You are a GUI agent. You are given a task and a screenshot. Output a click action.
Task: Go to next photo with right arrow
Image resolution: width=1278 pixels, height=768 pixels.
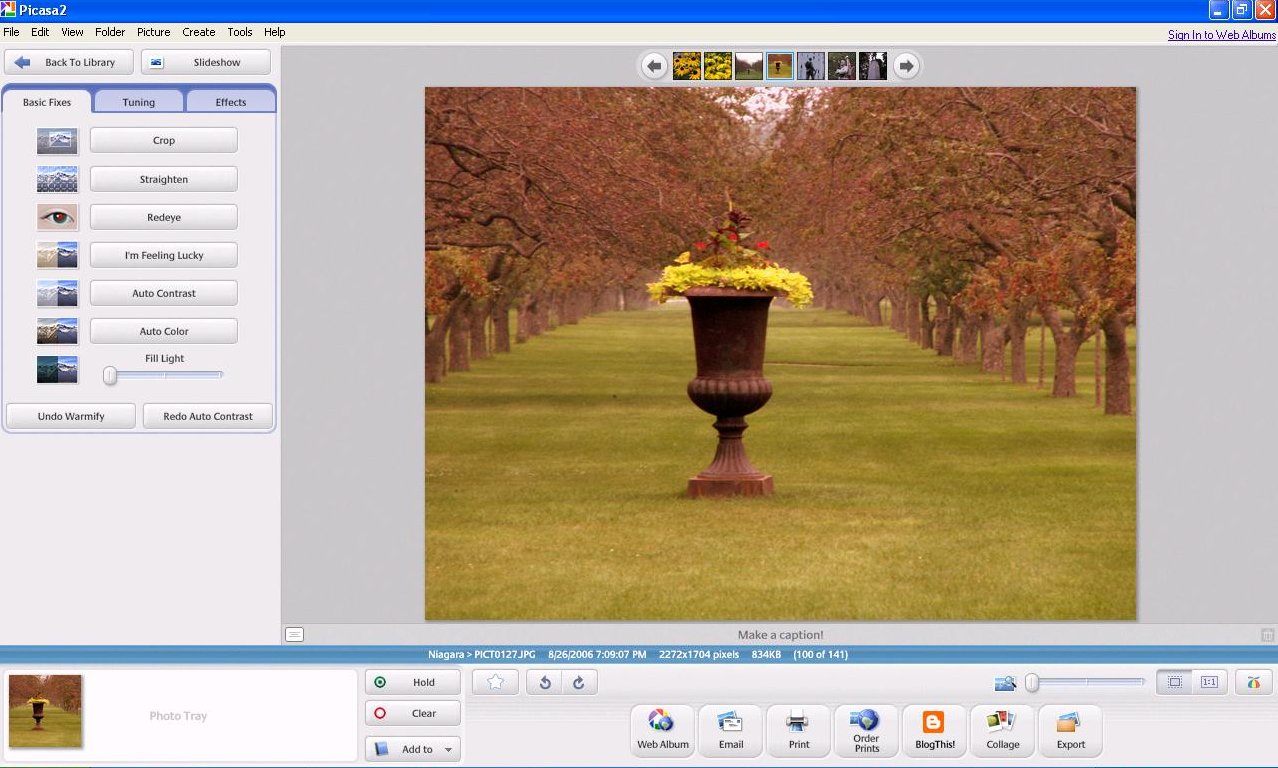coord(906,66)
